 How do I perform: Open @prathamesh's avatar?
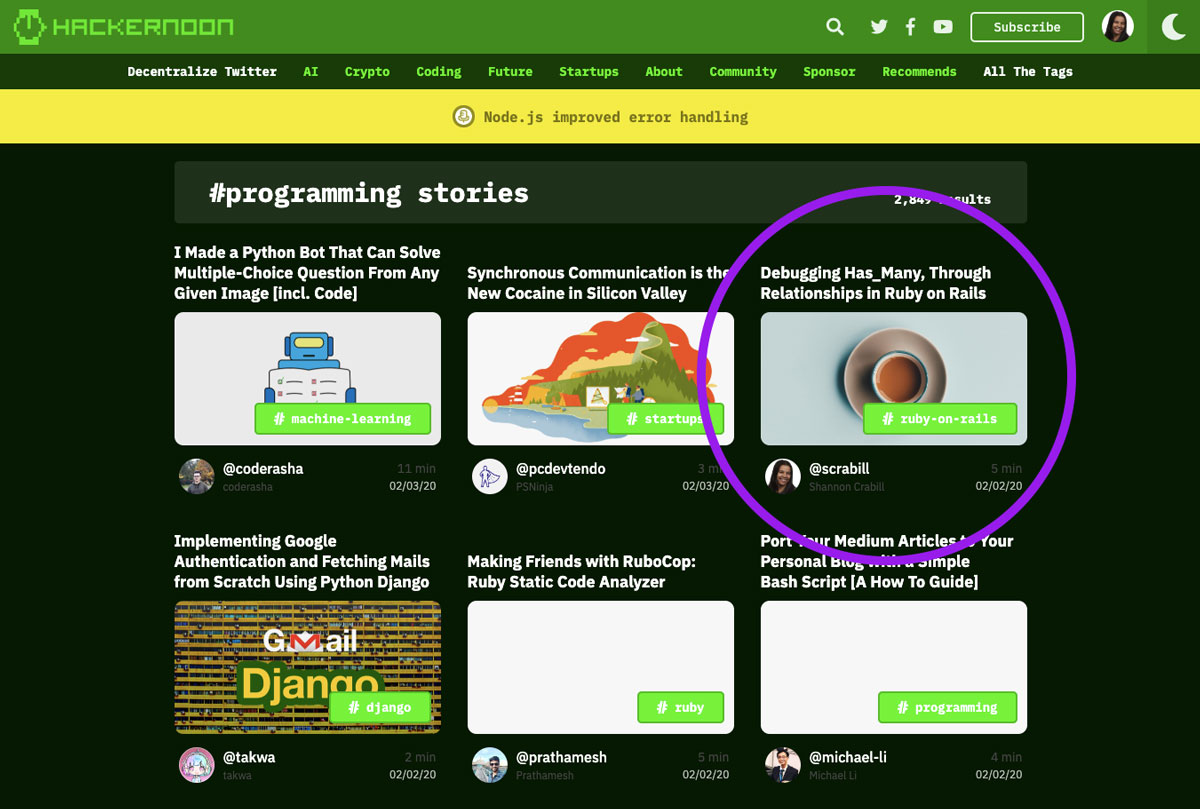(x=489, y=765)
